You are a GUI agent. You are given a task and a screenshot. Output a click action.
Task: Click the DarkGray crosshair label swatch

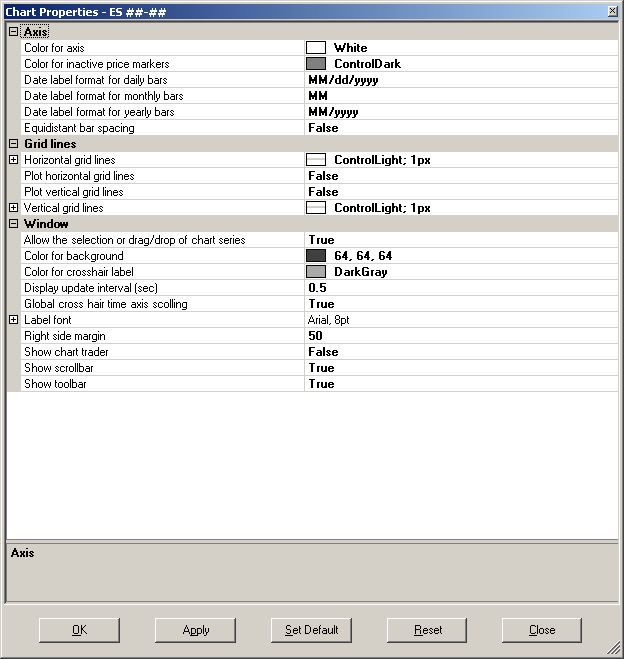click(316, 272)
